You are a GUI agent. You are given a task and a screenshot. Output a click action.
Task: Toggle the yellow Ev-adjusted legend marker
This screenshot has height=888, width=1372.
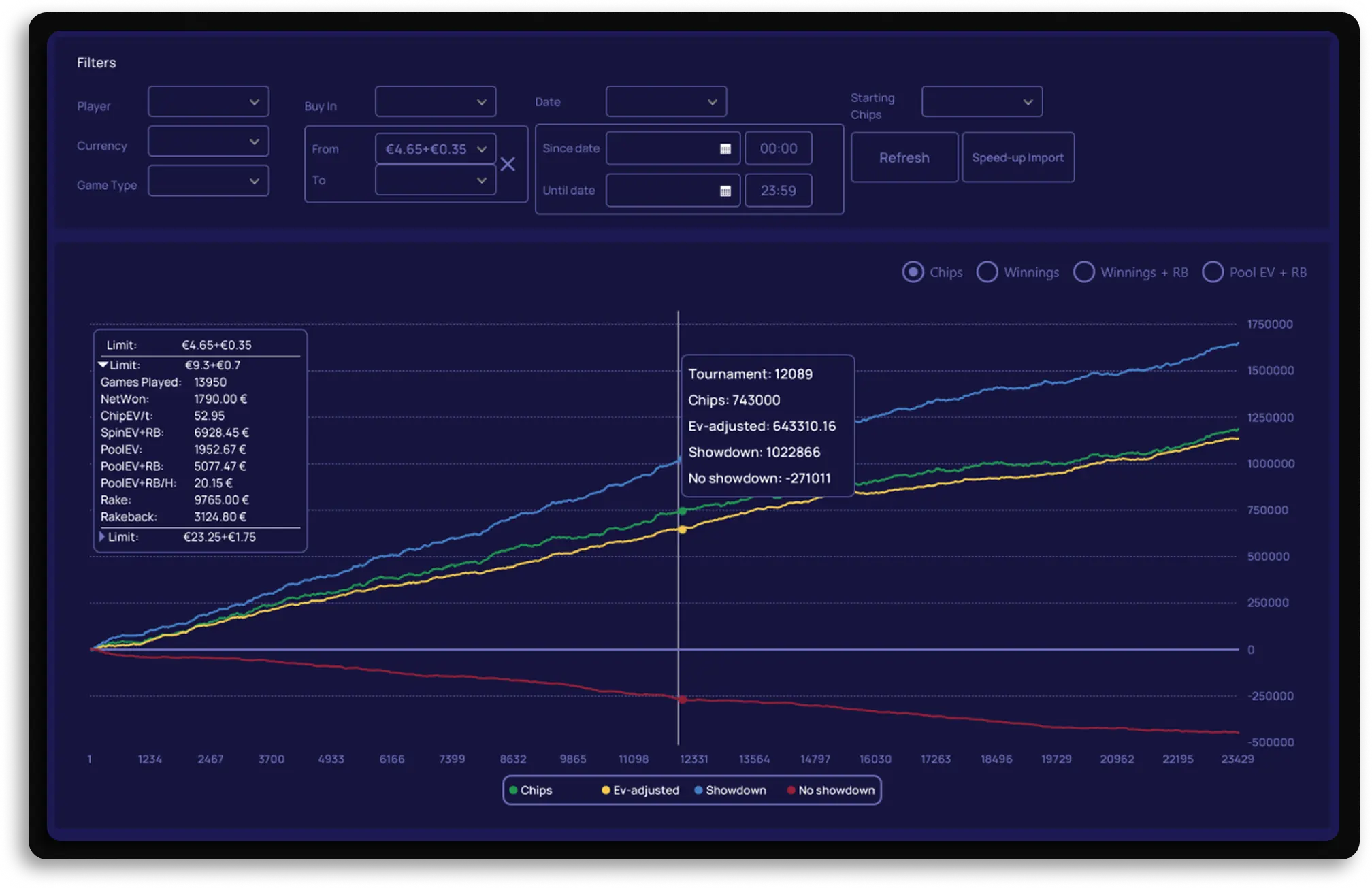click(606, 790)
